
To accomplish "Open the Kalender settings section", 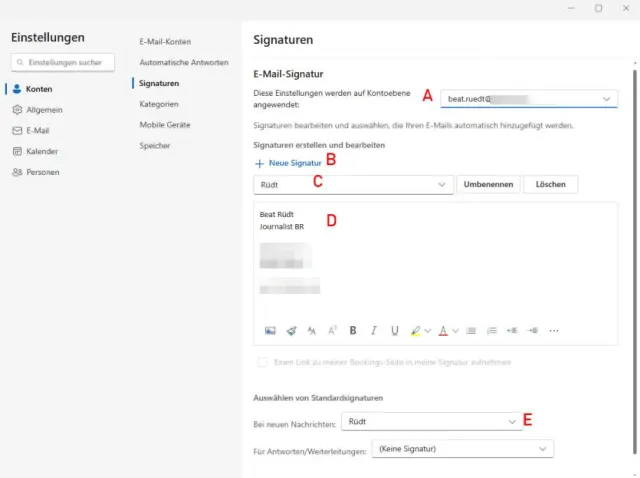I will point(43,151).
